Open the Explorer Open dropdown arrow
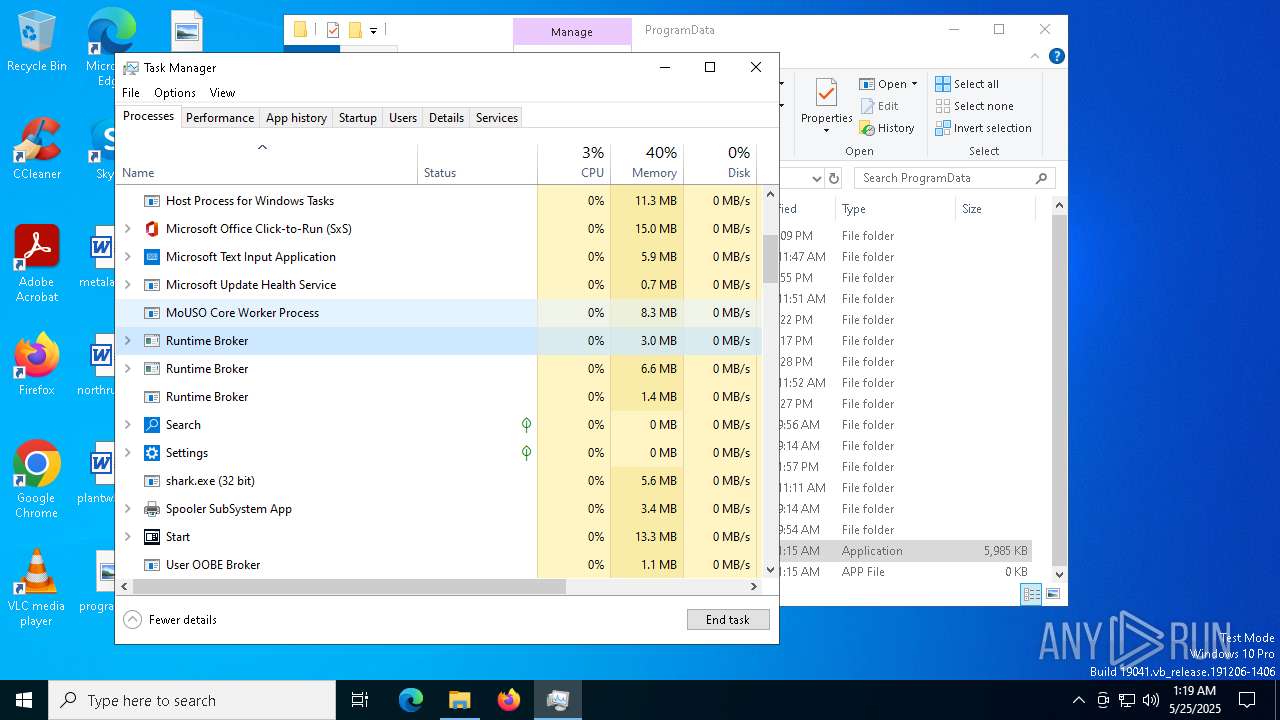 coord(914,84)
